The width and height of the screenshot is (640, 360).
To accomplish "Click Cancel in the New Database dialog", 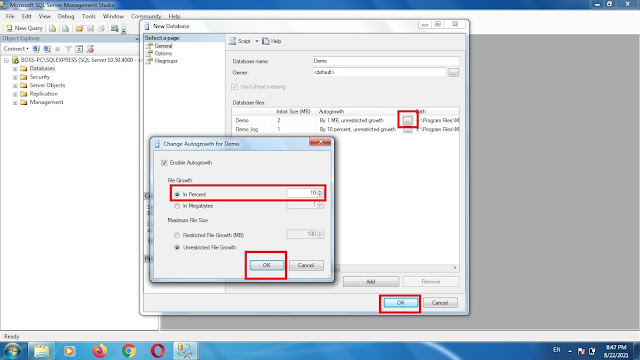I will point(440,303).
